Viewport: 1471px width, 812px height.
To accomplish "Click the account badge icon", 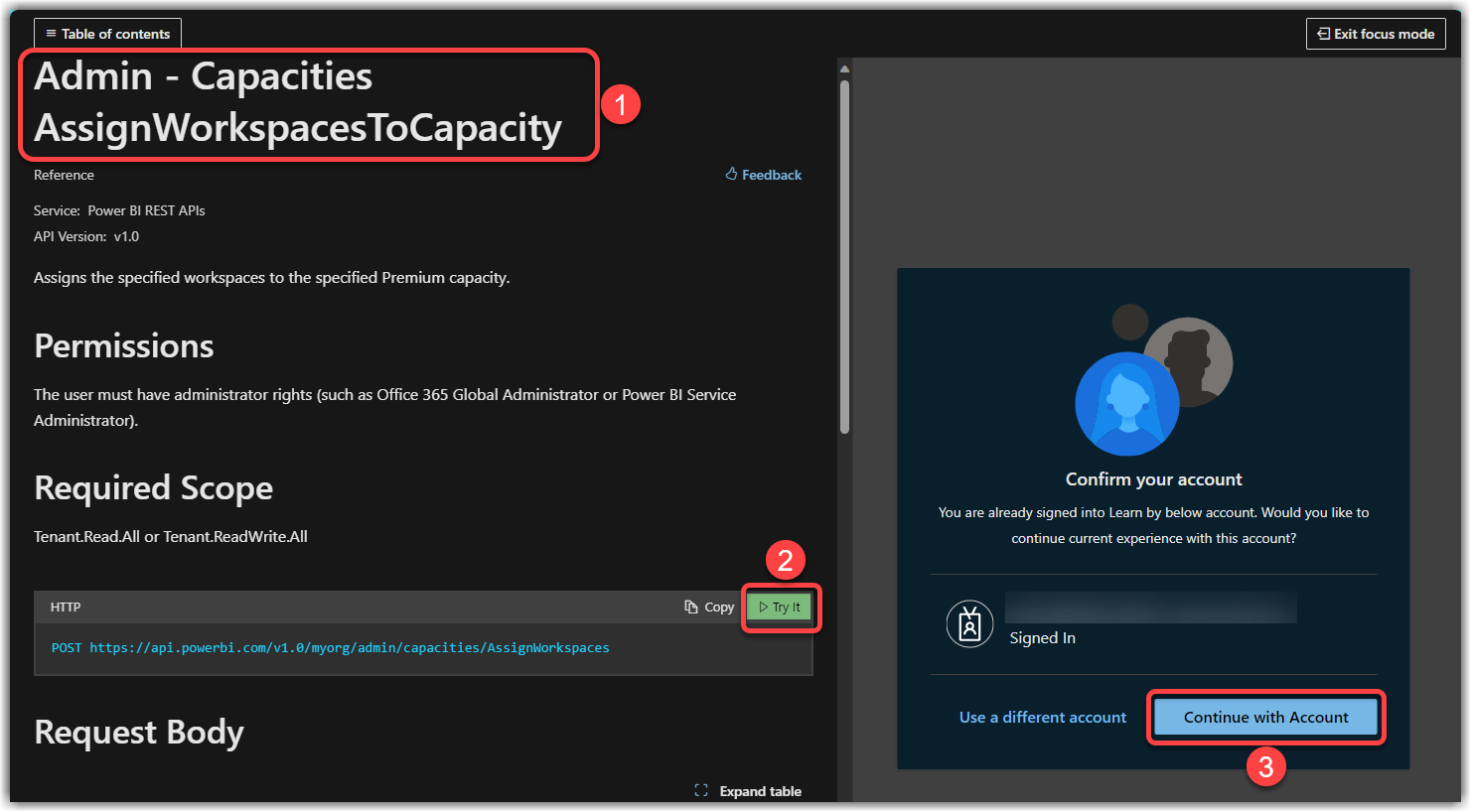I will (x=969, y=624).
